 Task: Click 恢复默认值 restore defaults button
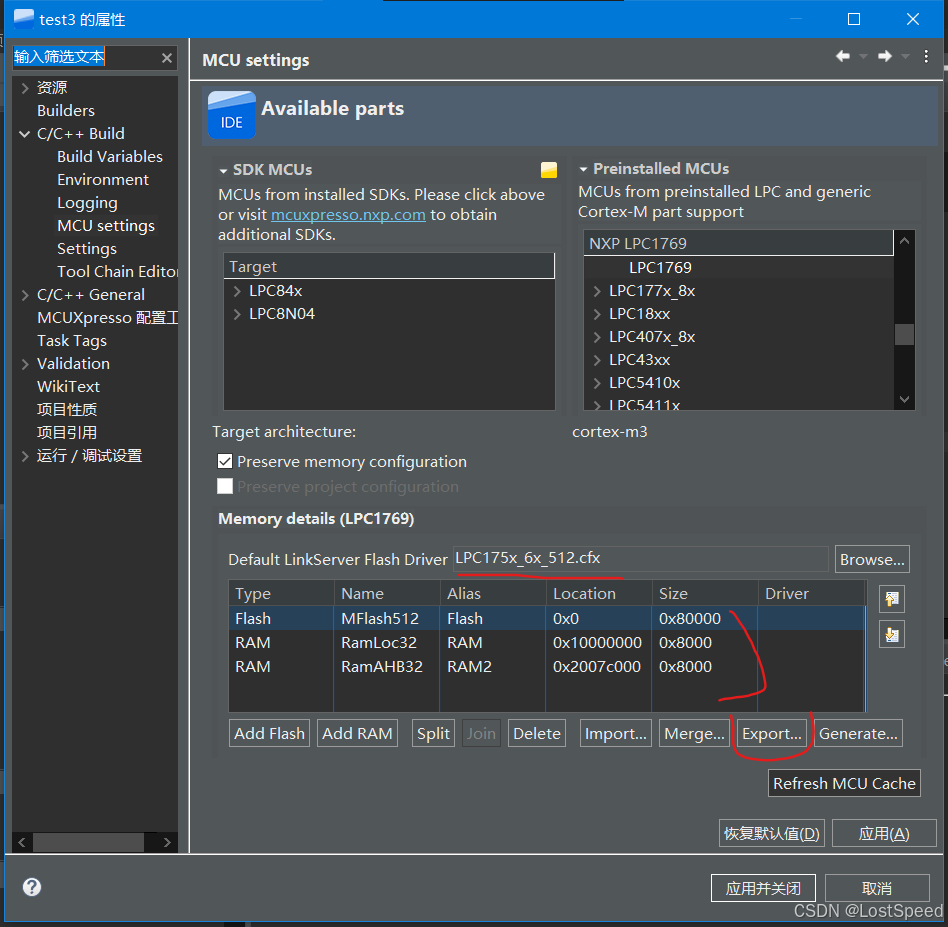772,833
